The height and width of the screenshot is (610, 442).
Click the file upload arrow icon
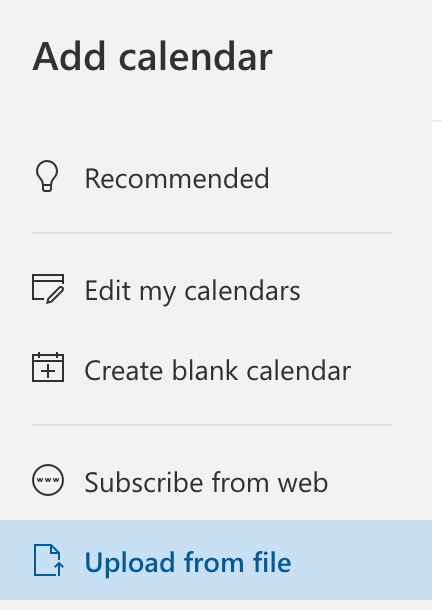[49, 560]
